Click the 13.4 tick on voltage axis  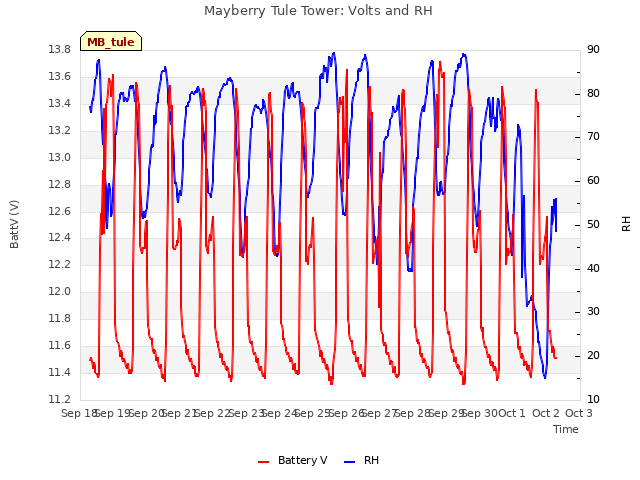pos(60,103)
